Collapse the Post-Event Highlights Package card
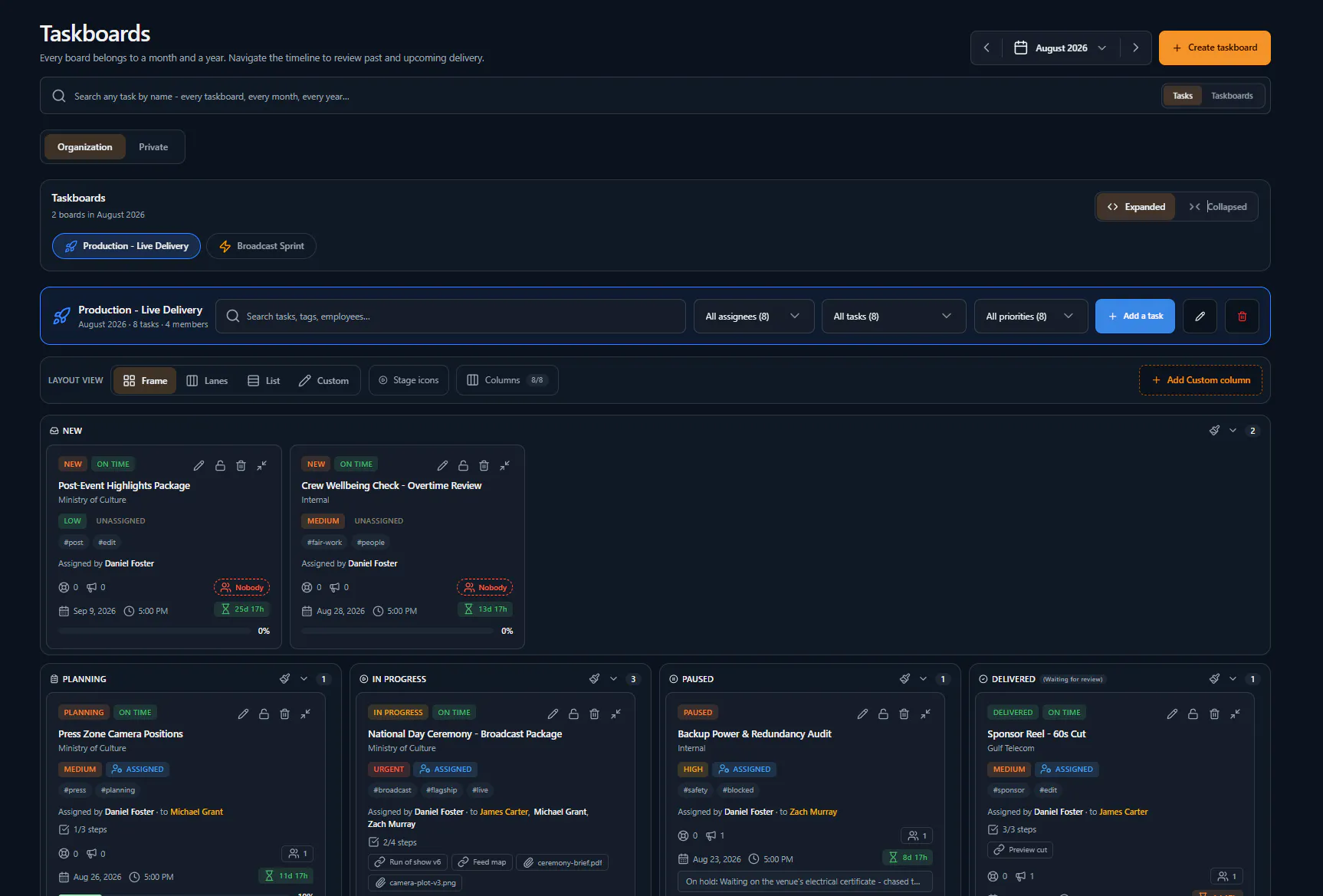This screenshot has width=1323, height=896. pyautogui.click(x=262, y=465)
